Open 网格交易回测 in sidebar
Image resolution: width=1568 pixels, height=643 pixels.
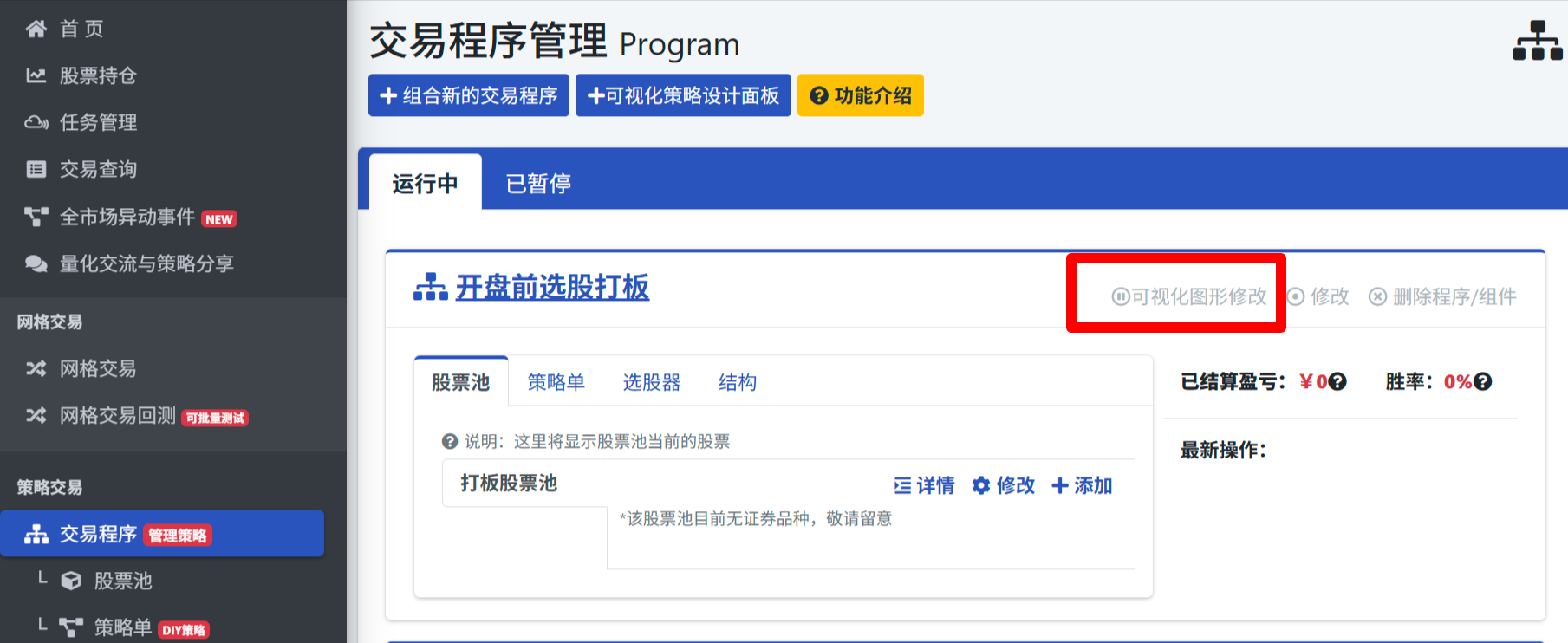(x=117, y=416)
